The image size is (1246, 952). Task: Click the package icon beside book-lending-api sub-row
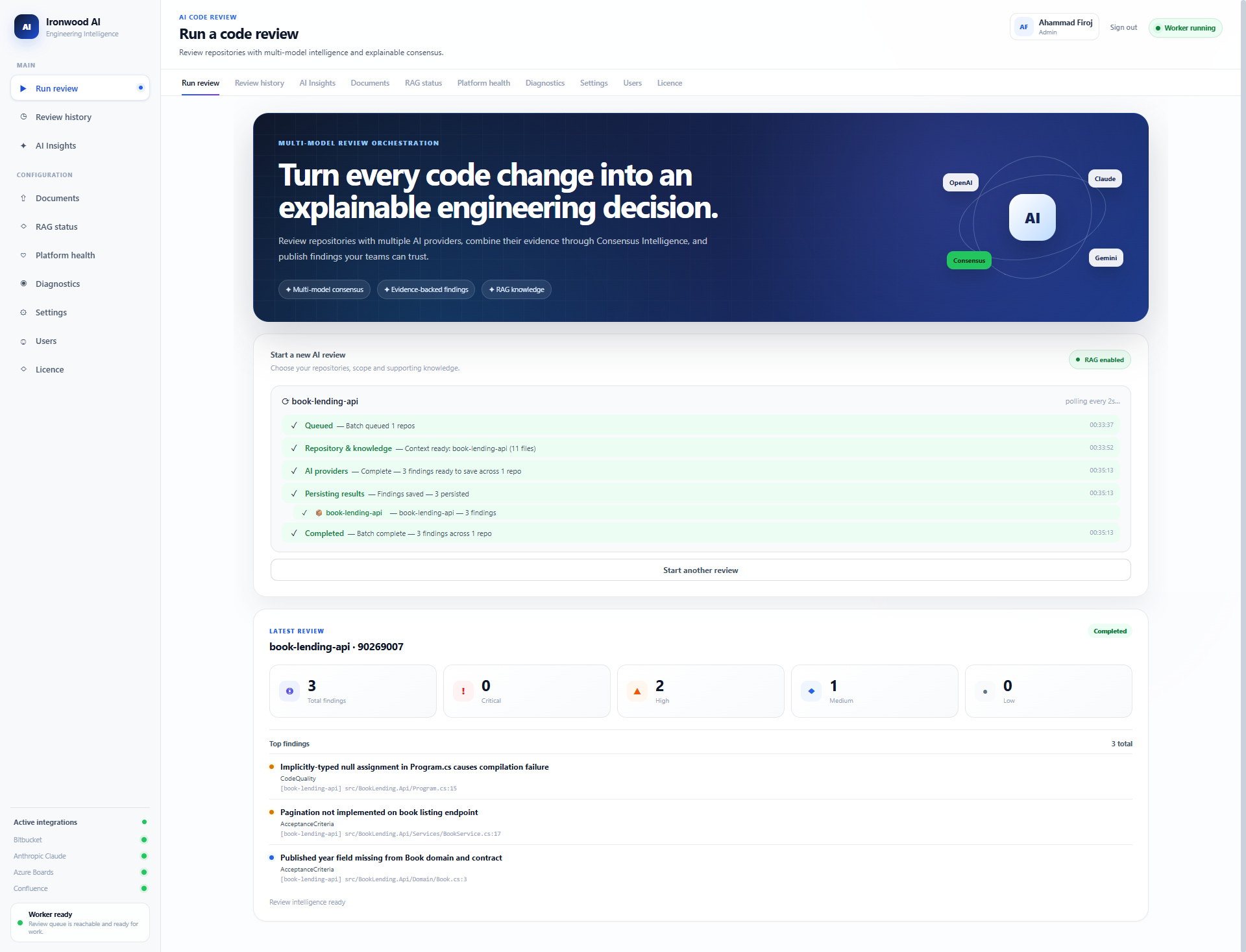click(x=319, y=513)
